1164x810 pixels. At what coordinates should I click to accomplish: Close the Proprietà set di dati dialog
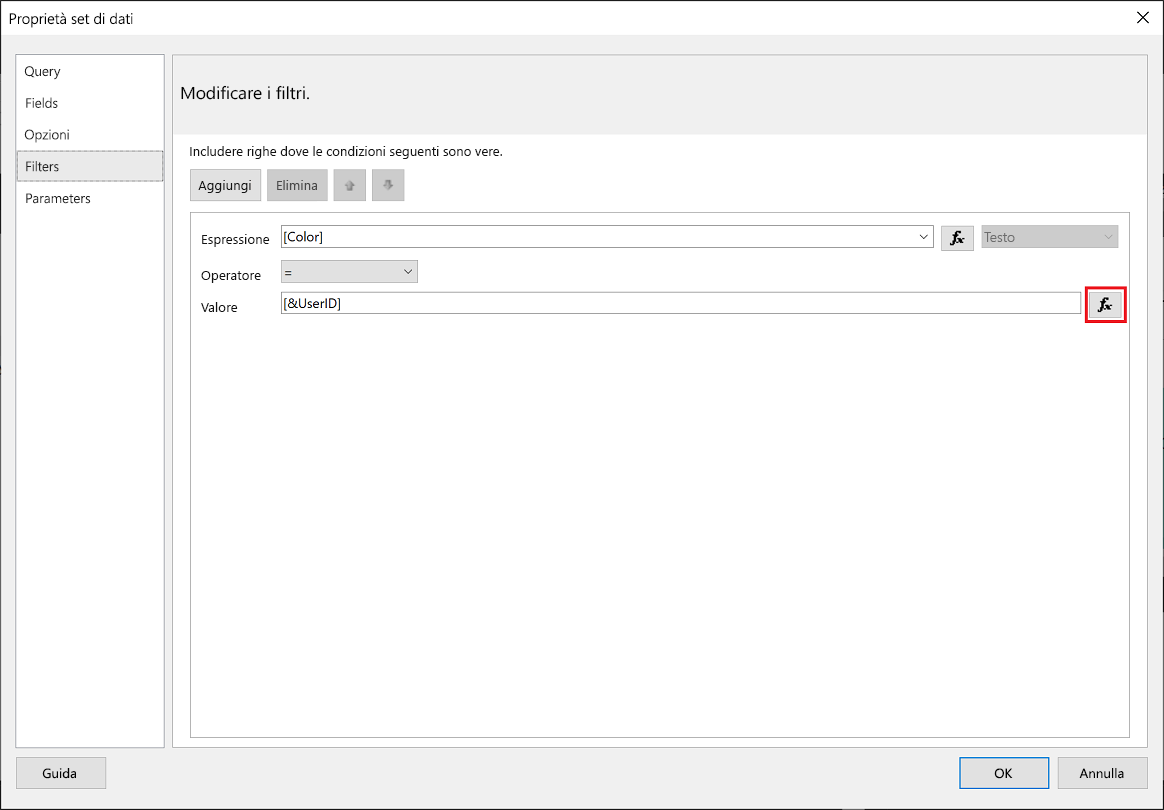tap(1142, 17)
